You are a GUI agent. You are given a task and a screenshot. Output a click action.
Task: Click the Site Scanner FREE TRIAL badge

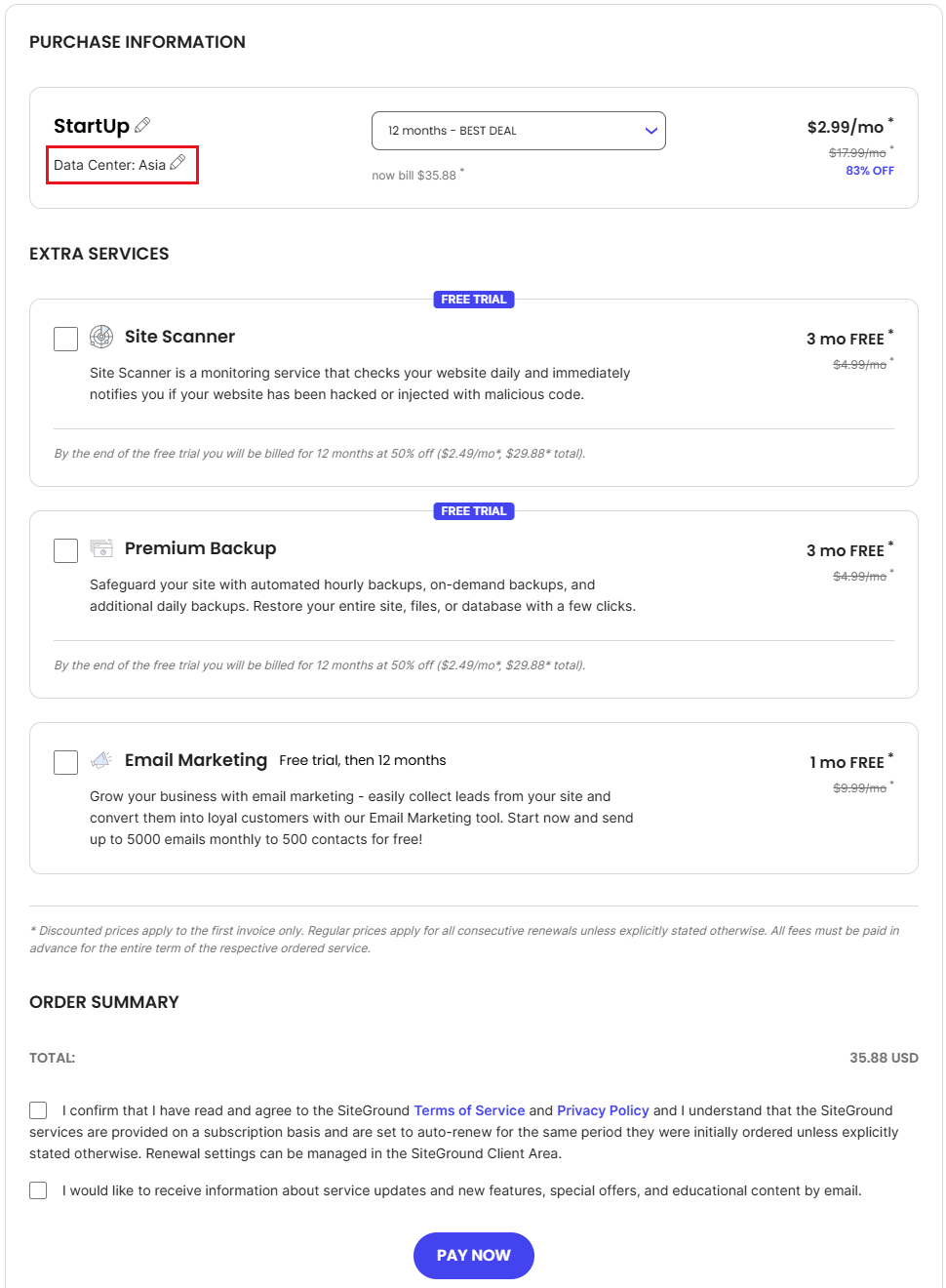(474, 300)
